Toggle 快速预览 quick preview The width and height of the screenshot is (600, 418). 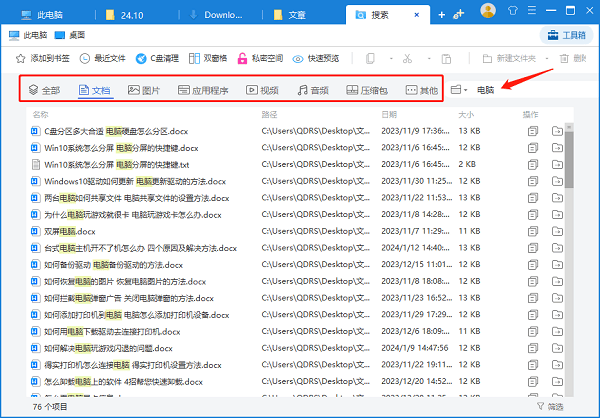pos(316,59)
